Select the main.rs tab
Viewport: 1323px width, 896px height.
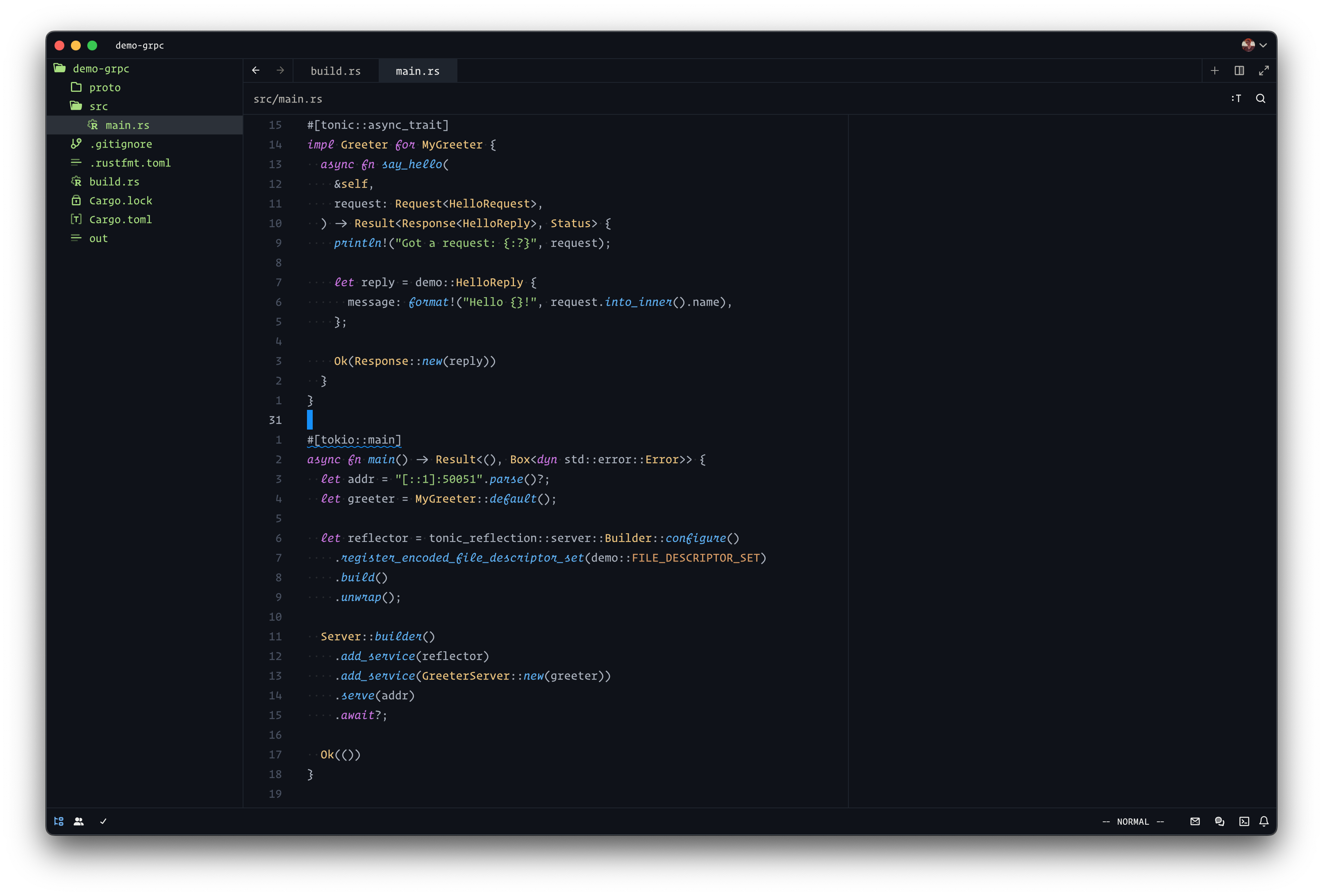(x=417, y=70)
